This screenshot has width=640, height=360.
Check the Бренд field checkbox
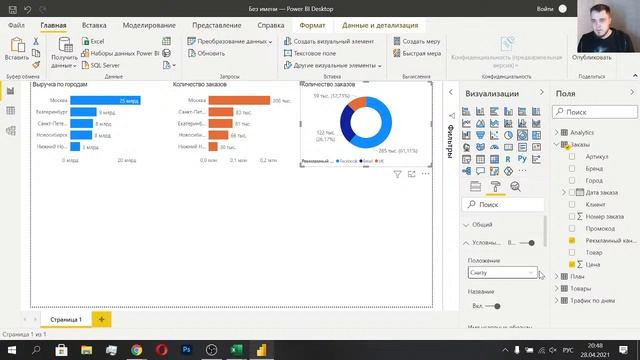[x=572, y=168]
